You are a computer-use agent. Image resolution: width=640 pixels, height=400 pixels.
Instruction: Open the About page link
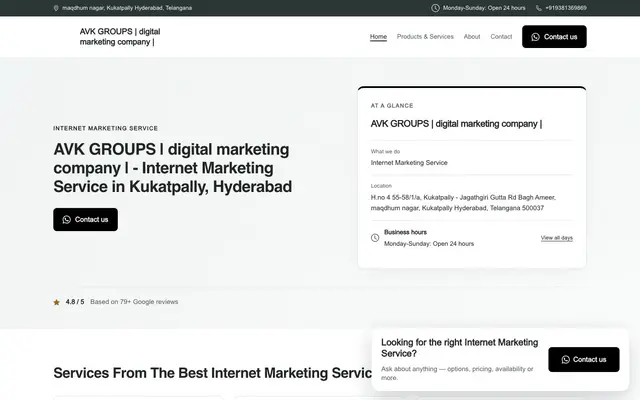472,37
